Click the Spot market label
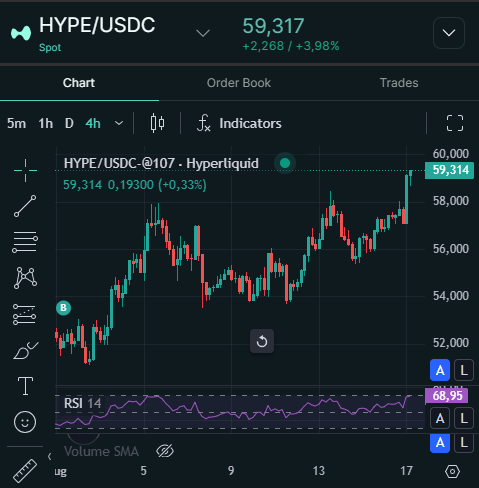This screenshot has height=488, width=479. click(50, 47)
